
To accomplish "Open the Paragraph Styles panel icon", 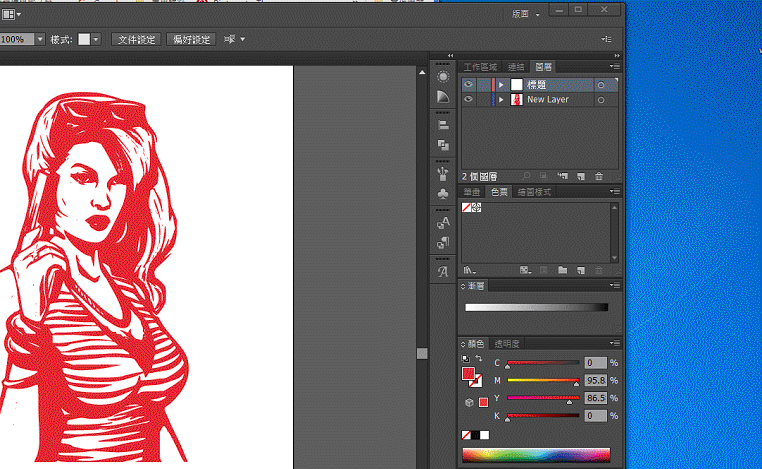I will point(443,242).
